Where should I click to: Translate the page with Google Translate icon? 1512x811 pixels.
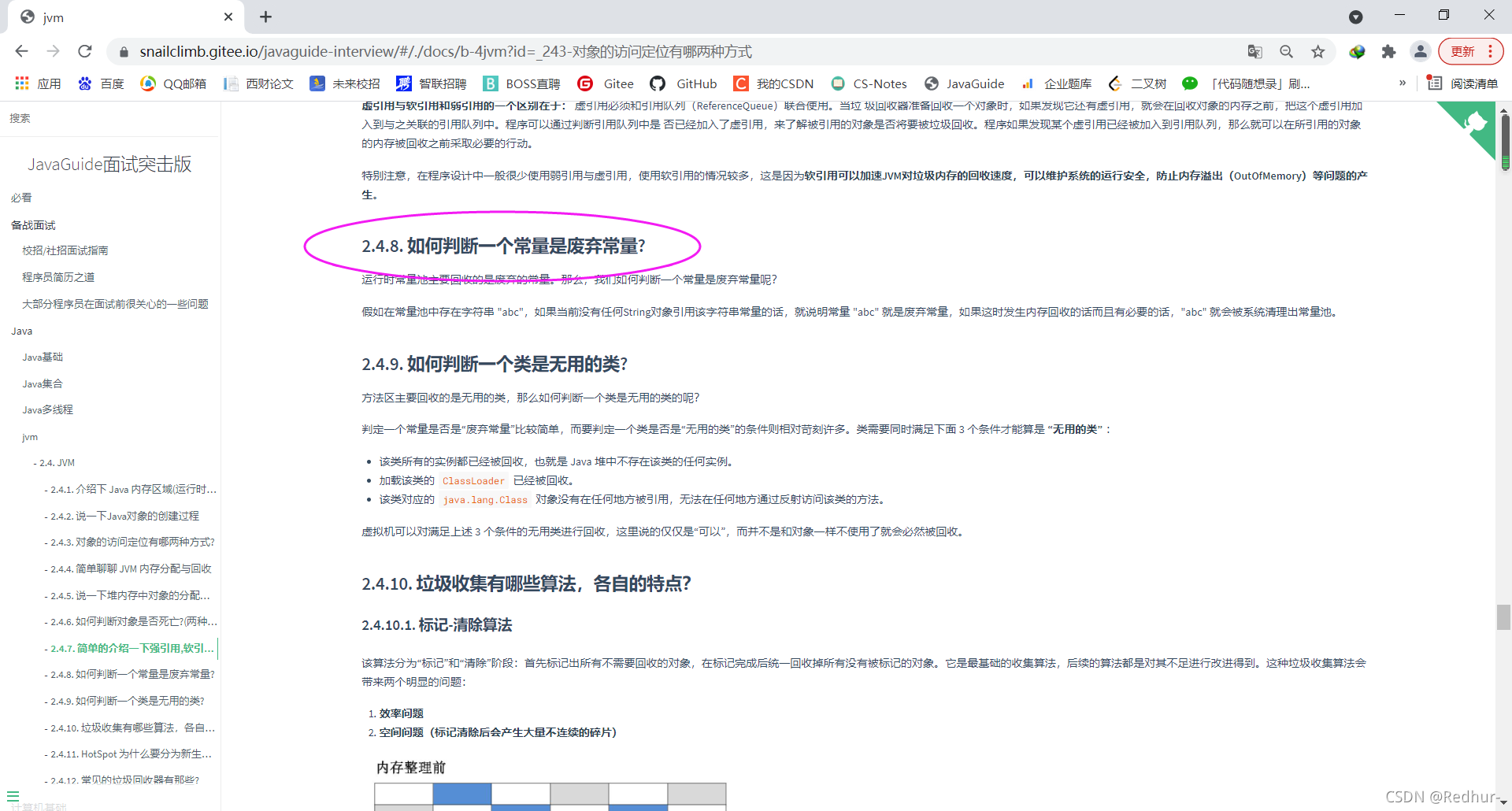point(1254,51)
